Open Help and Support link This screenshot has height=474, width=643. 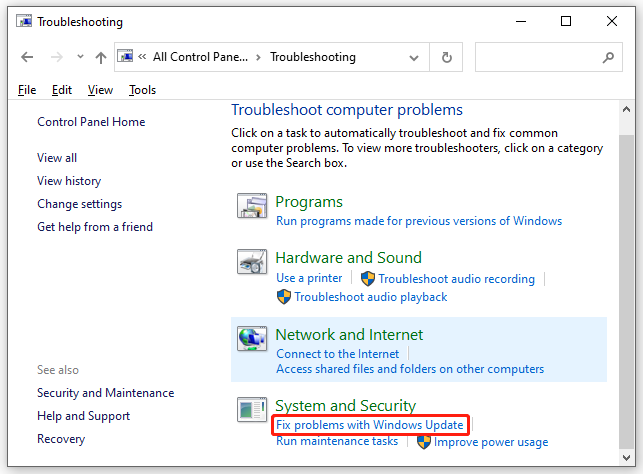click(x=83, y=416)
